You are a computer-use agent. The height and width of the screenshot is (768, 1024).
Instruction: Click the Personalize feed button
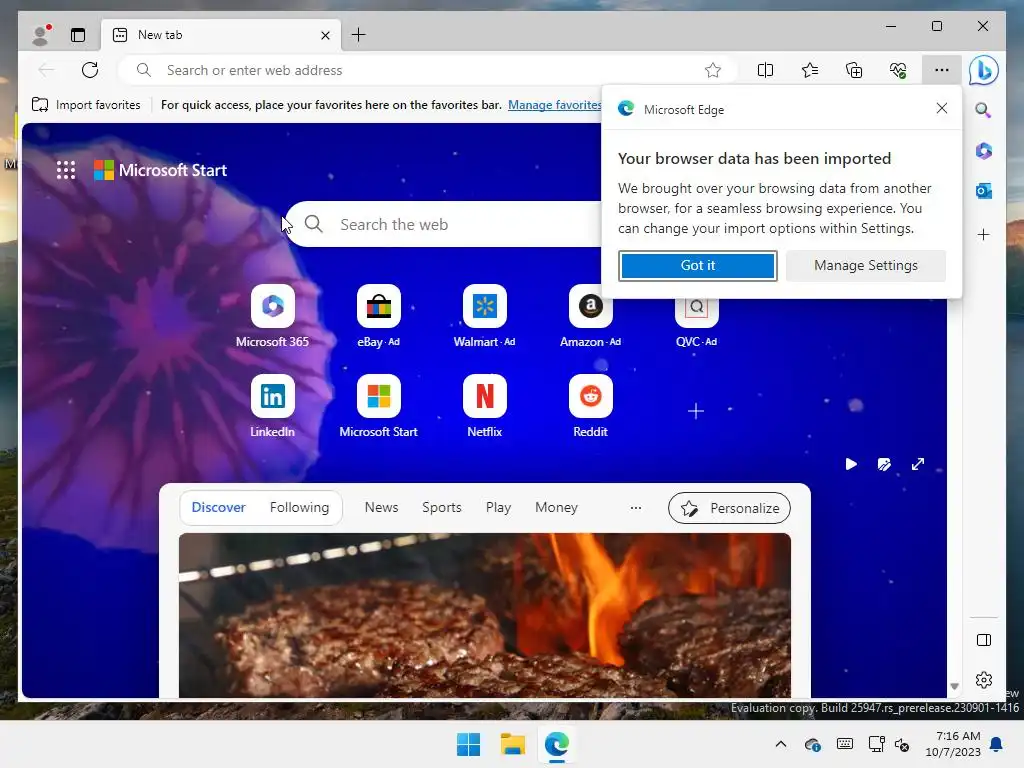[729, 508]
